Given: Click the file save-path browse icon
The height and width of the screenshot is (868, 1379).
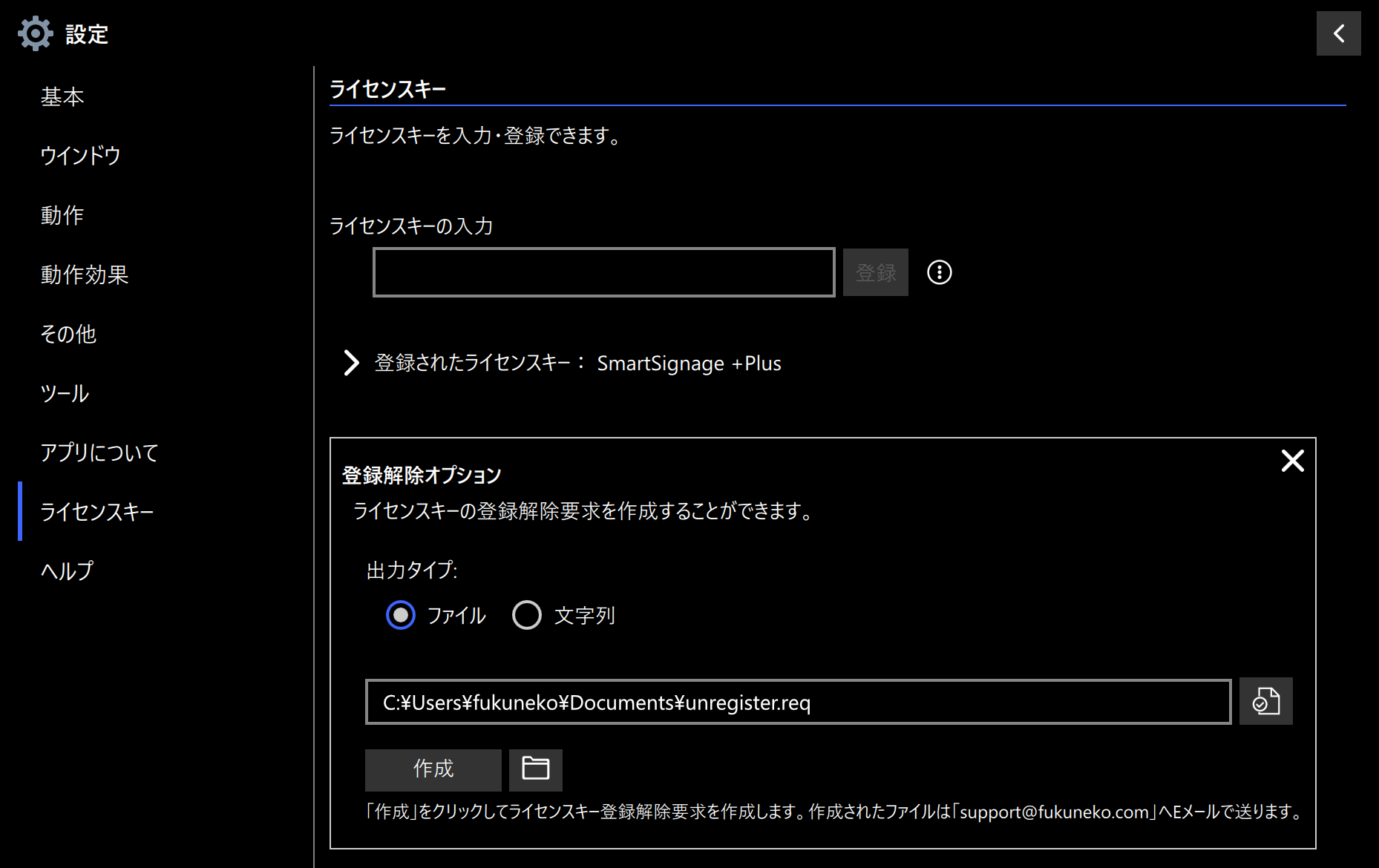Looking at the screenshot, I should tap(1265, 701).
